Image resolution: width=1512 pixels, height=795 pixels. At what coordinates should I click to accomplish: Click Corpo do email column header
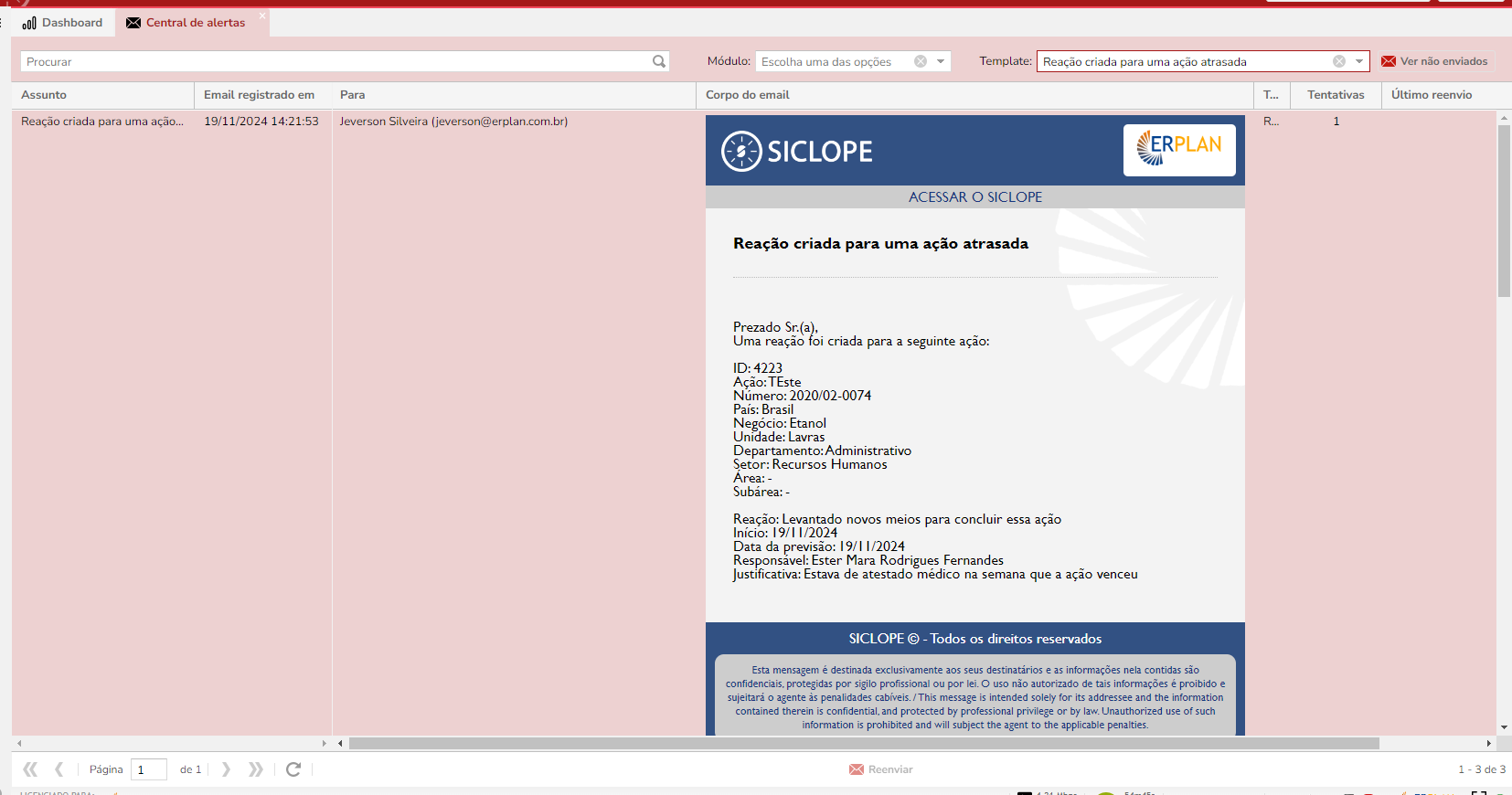[x=974, y=95]
